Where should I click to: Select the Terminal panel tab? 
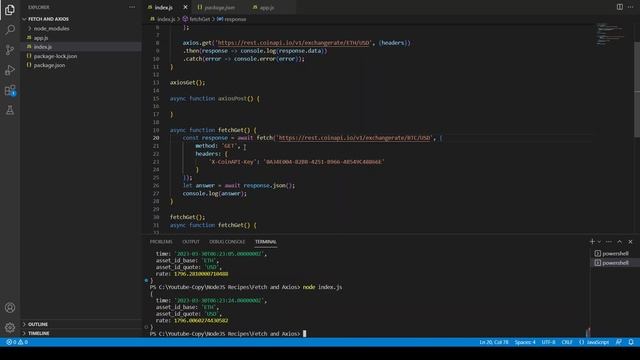(x=266, y=242)
